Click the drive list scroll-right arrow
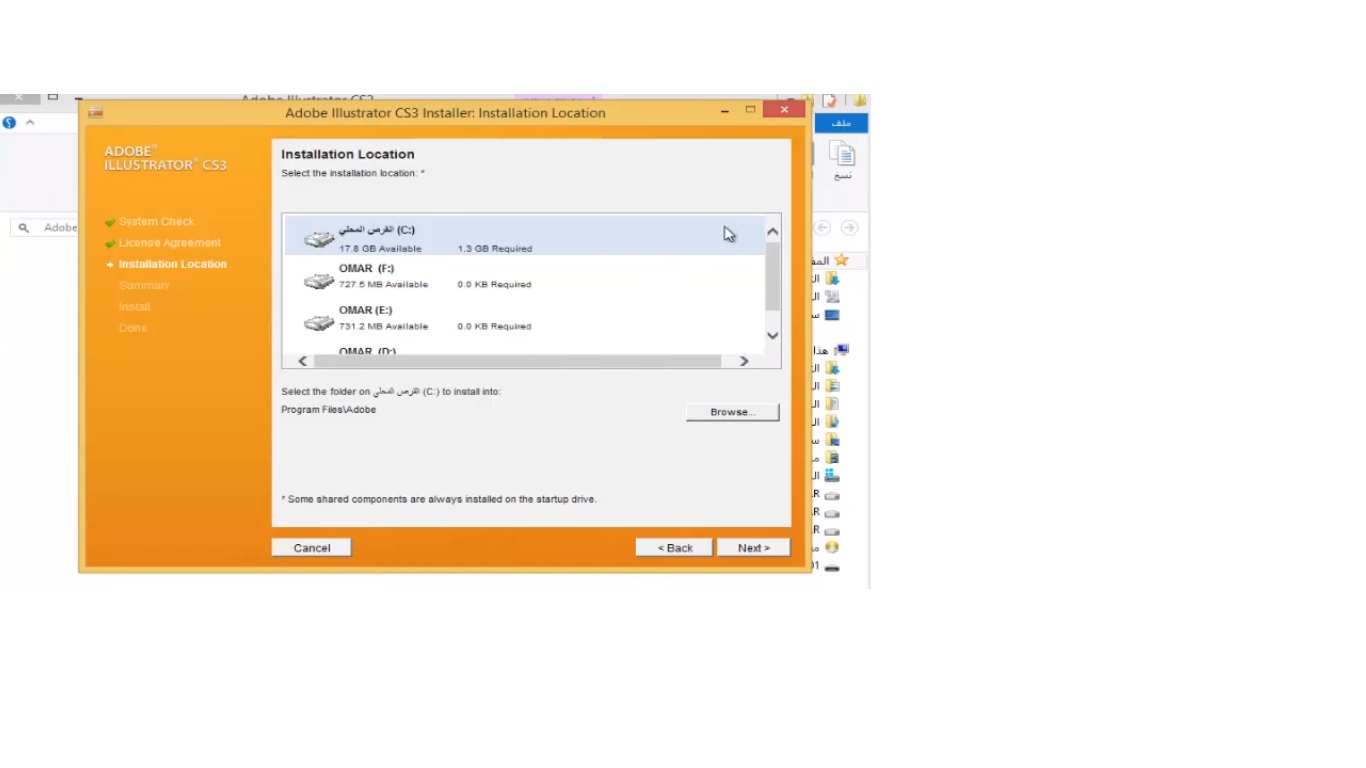 coord(744,361)
